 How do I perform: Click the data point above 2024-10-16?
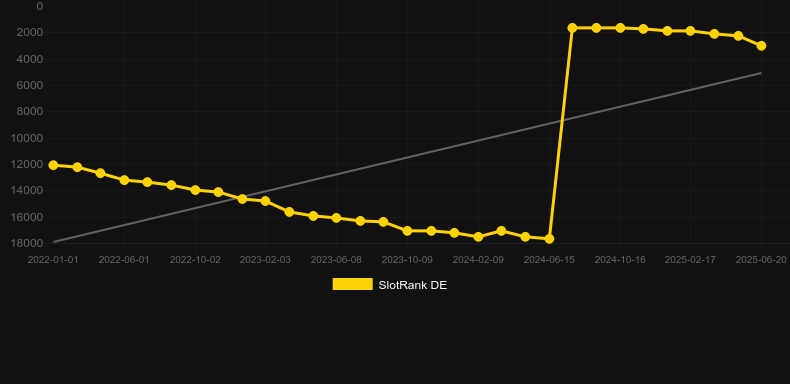[620, 28]
